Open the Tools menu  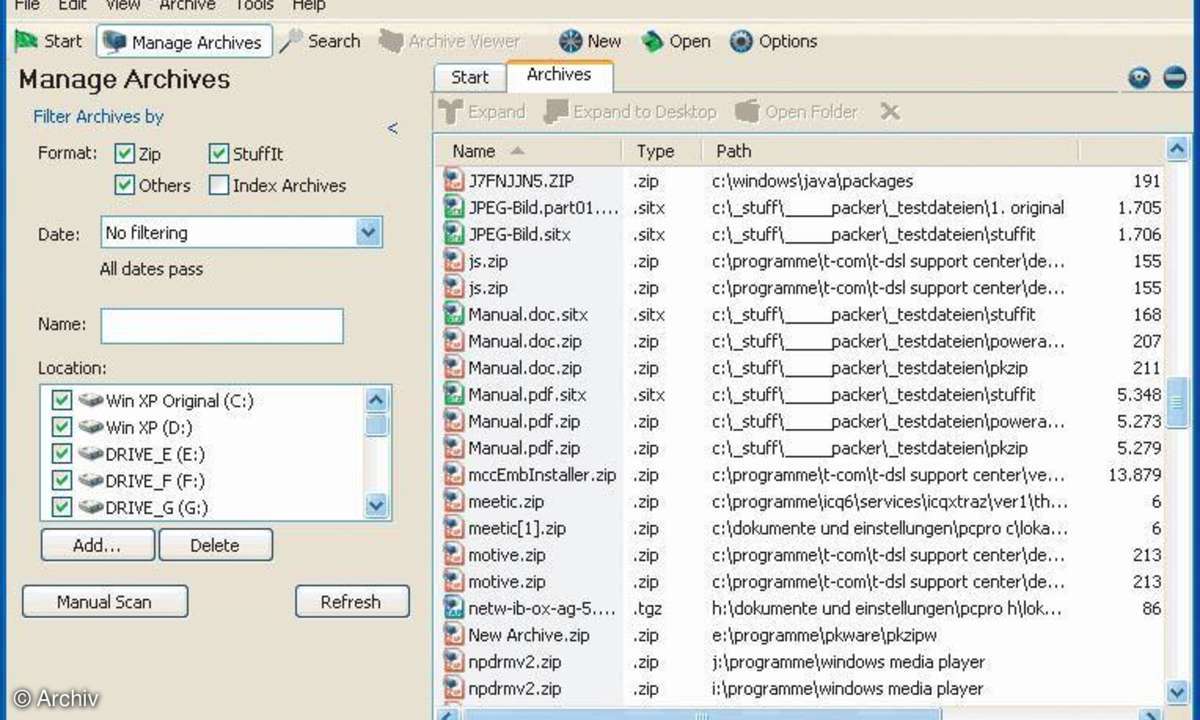click(254, 5)
